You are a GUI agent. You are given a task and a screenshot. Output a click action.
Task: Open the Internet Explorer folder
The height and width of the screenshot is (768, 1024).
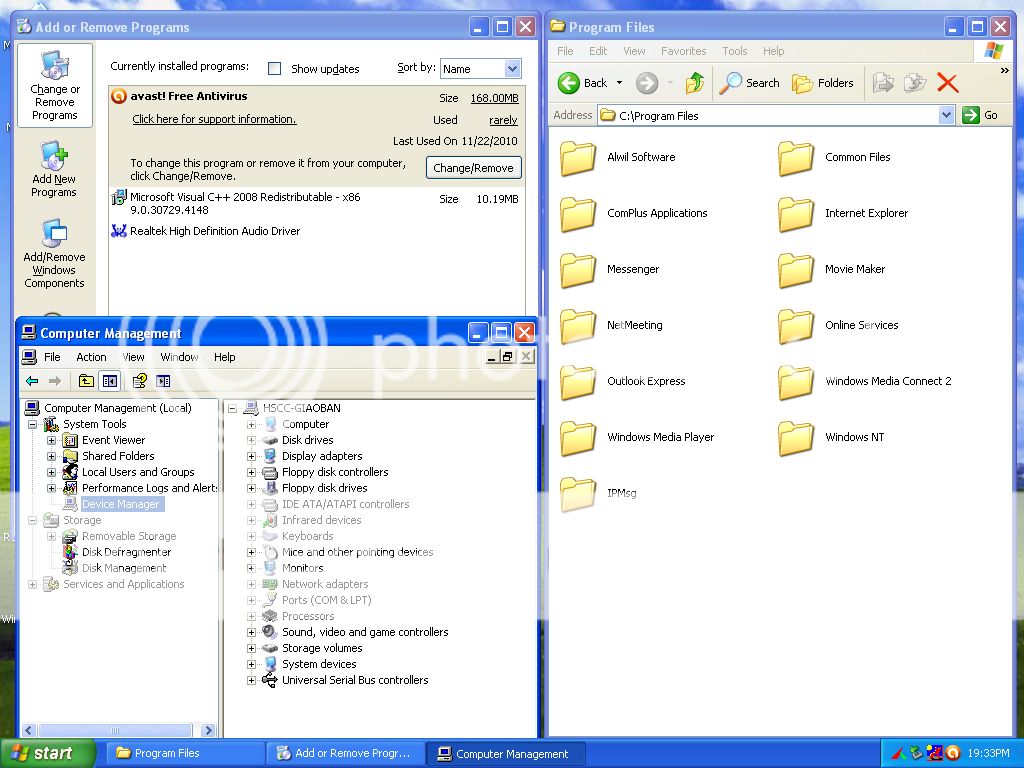[x=843, y=214]
